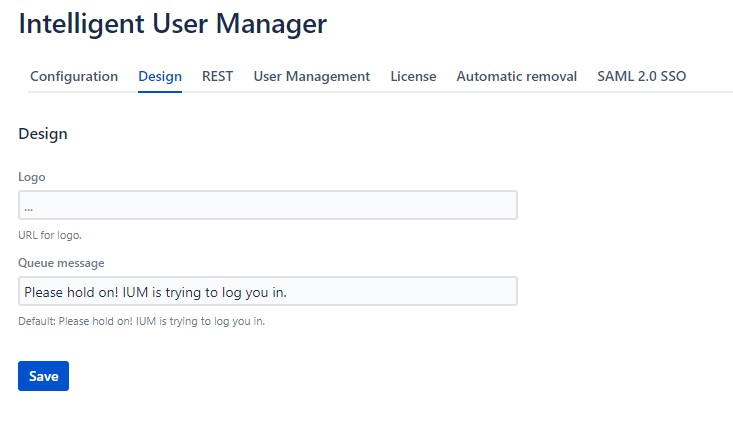Click the empty right end of the Logo field
733x439 pixels.
[x=490, y=205]
